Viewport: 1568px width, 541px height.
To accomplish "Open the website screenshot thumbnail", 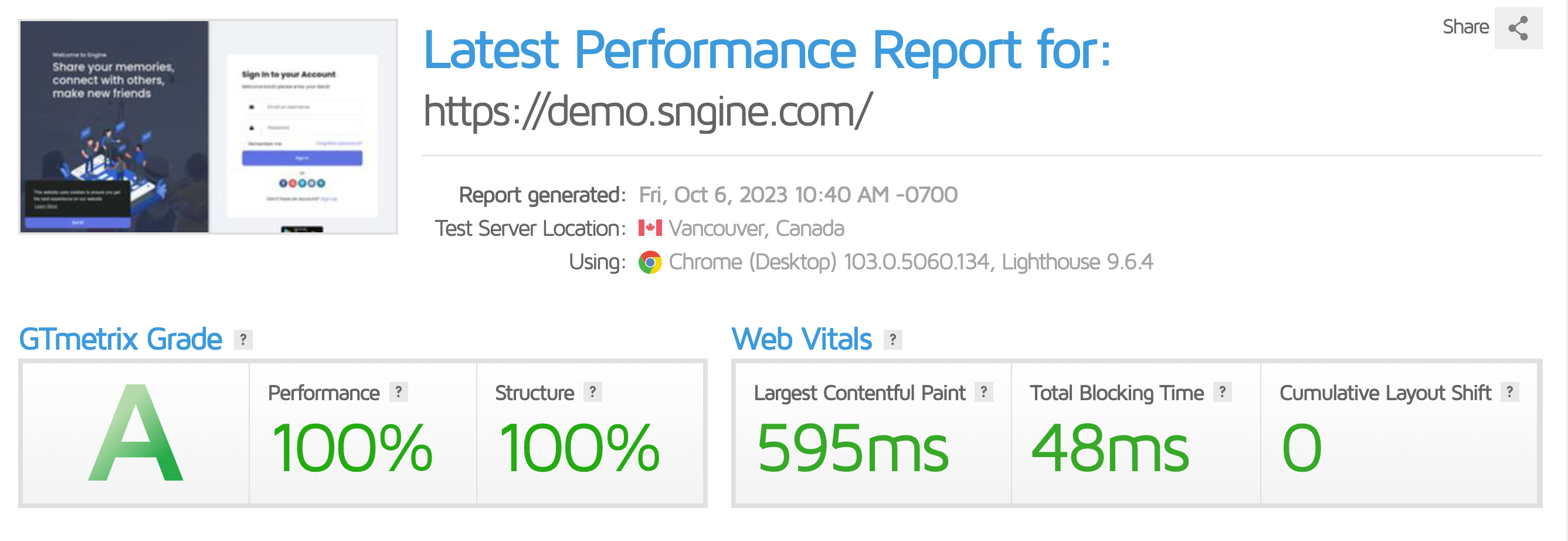I will (208, 127).
